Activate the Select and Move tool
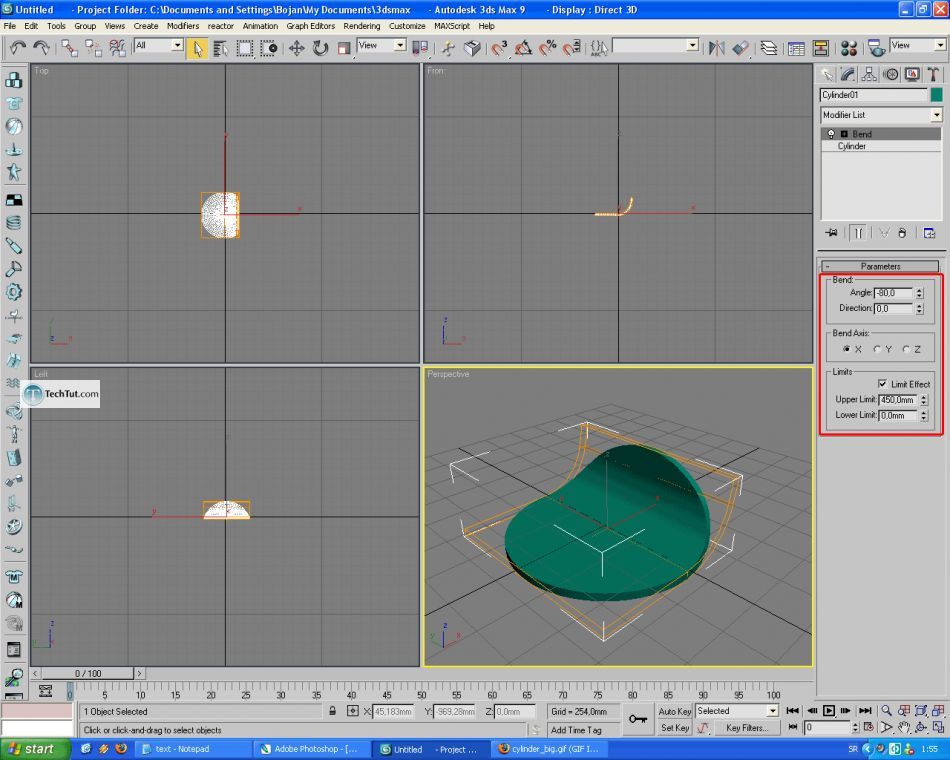Screen dimensions: 950x760 [x=296, y=48]
